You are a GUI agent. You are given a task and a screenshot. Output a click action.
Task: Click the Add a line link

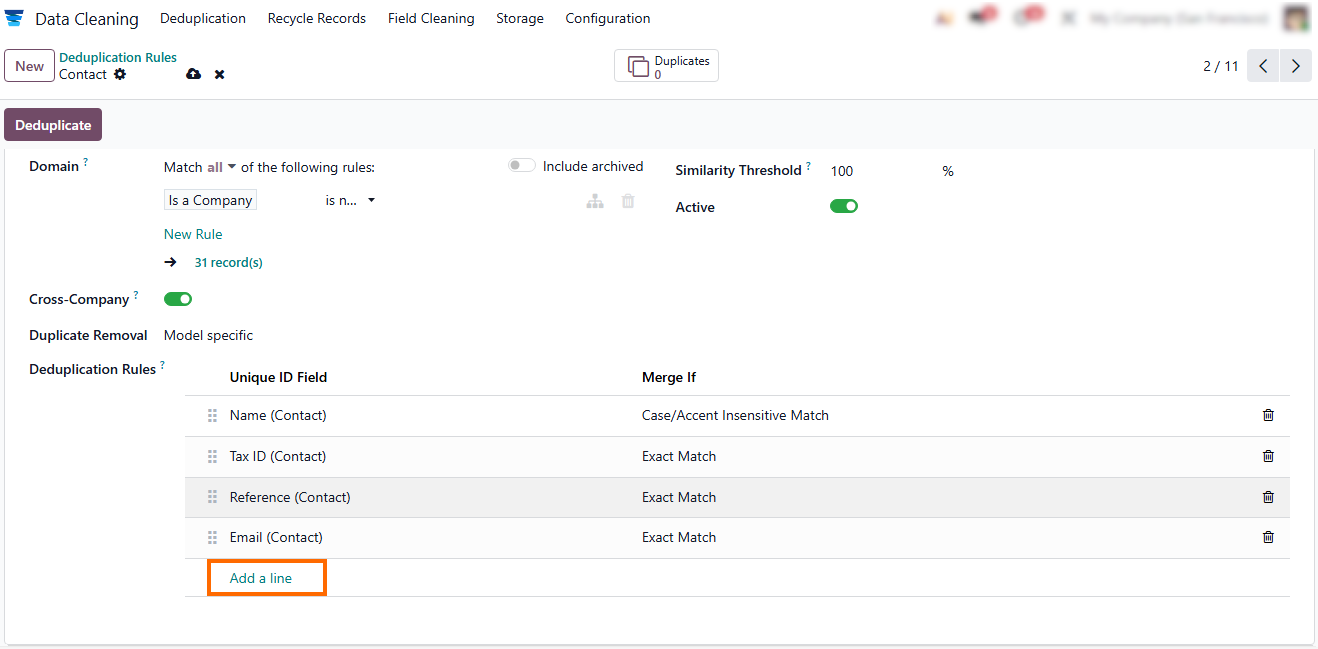(261, 578)
